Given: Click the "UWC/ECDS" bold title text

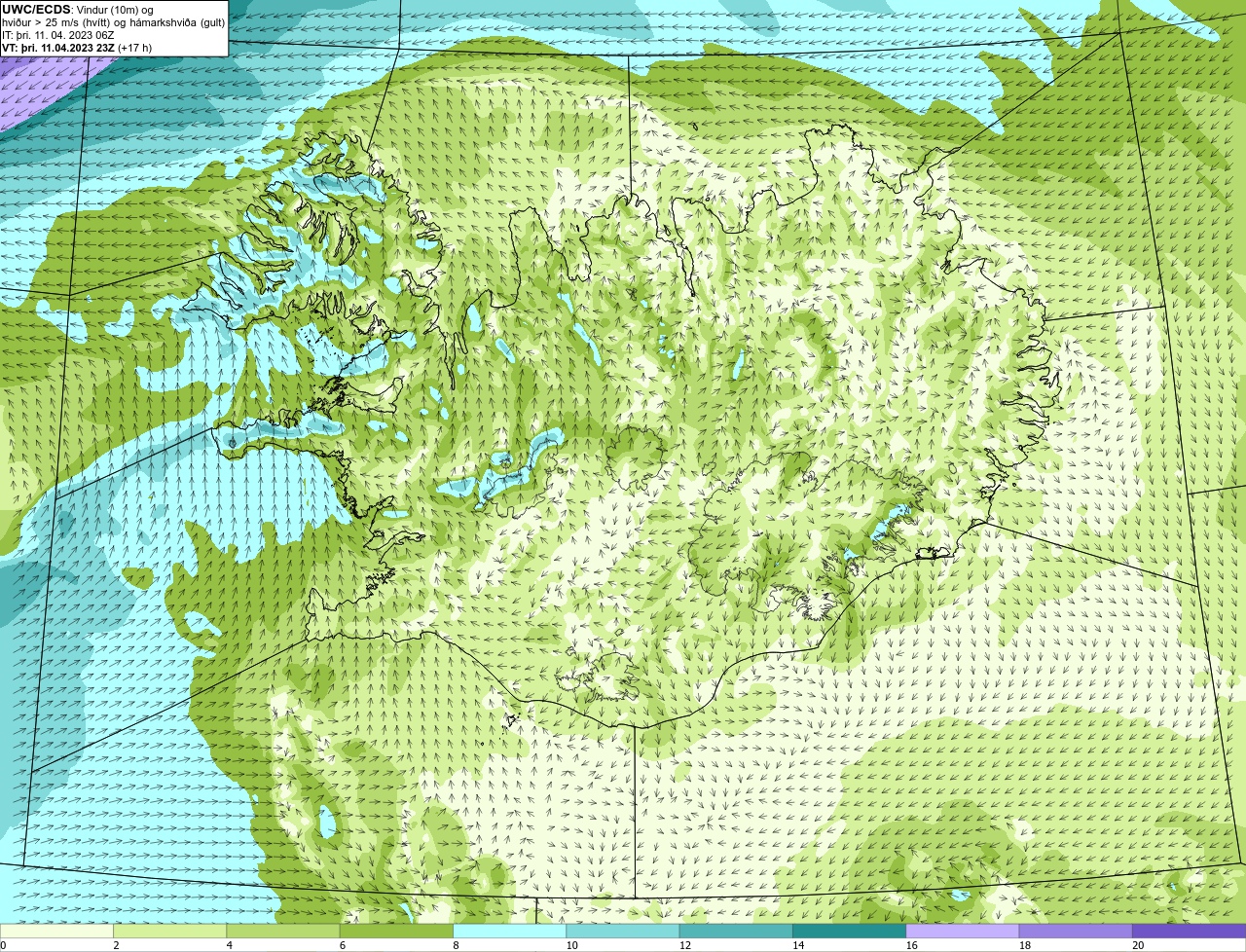Looking at the screenshot, I should pos(36,10).
